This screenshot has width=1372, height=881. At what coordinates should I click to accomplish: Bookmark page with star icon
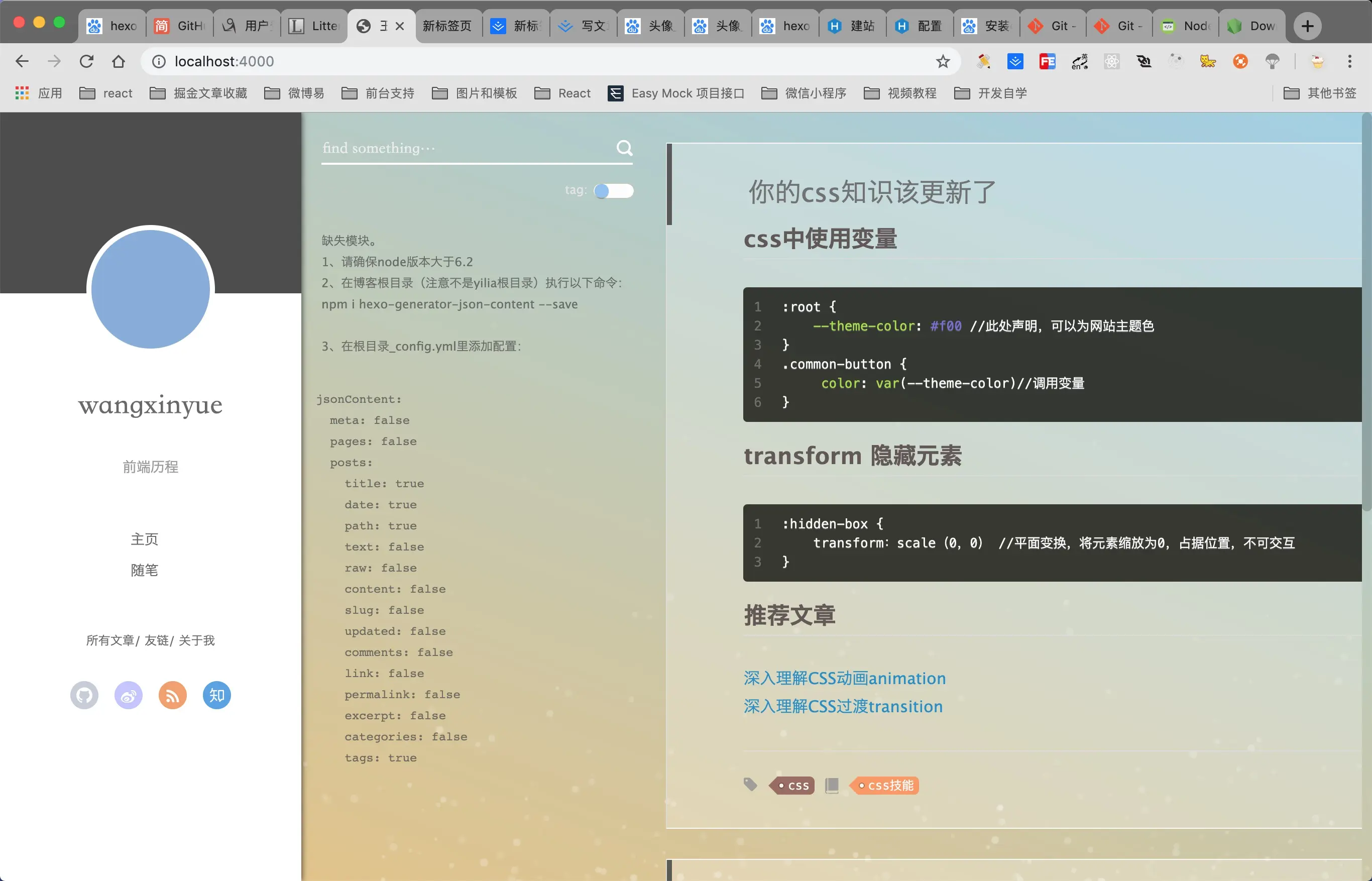click(x=943, y=61)
